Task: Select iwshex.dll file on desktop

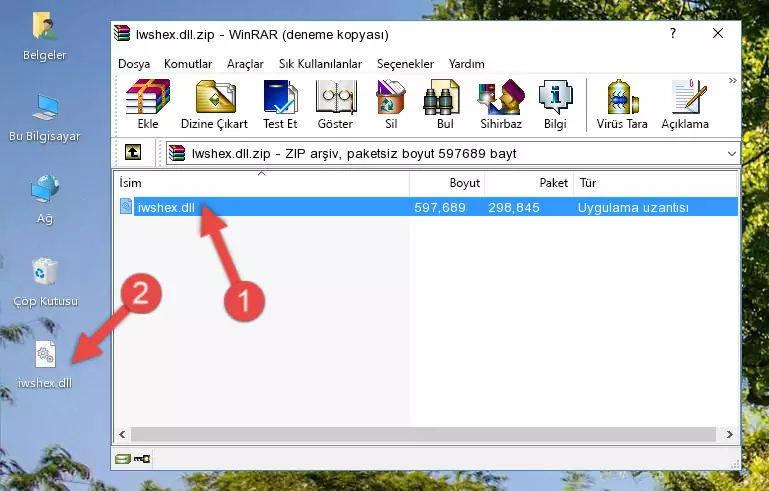Action: pos(45,365)
